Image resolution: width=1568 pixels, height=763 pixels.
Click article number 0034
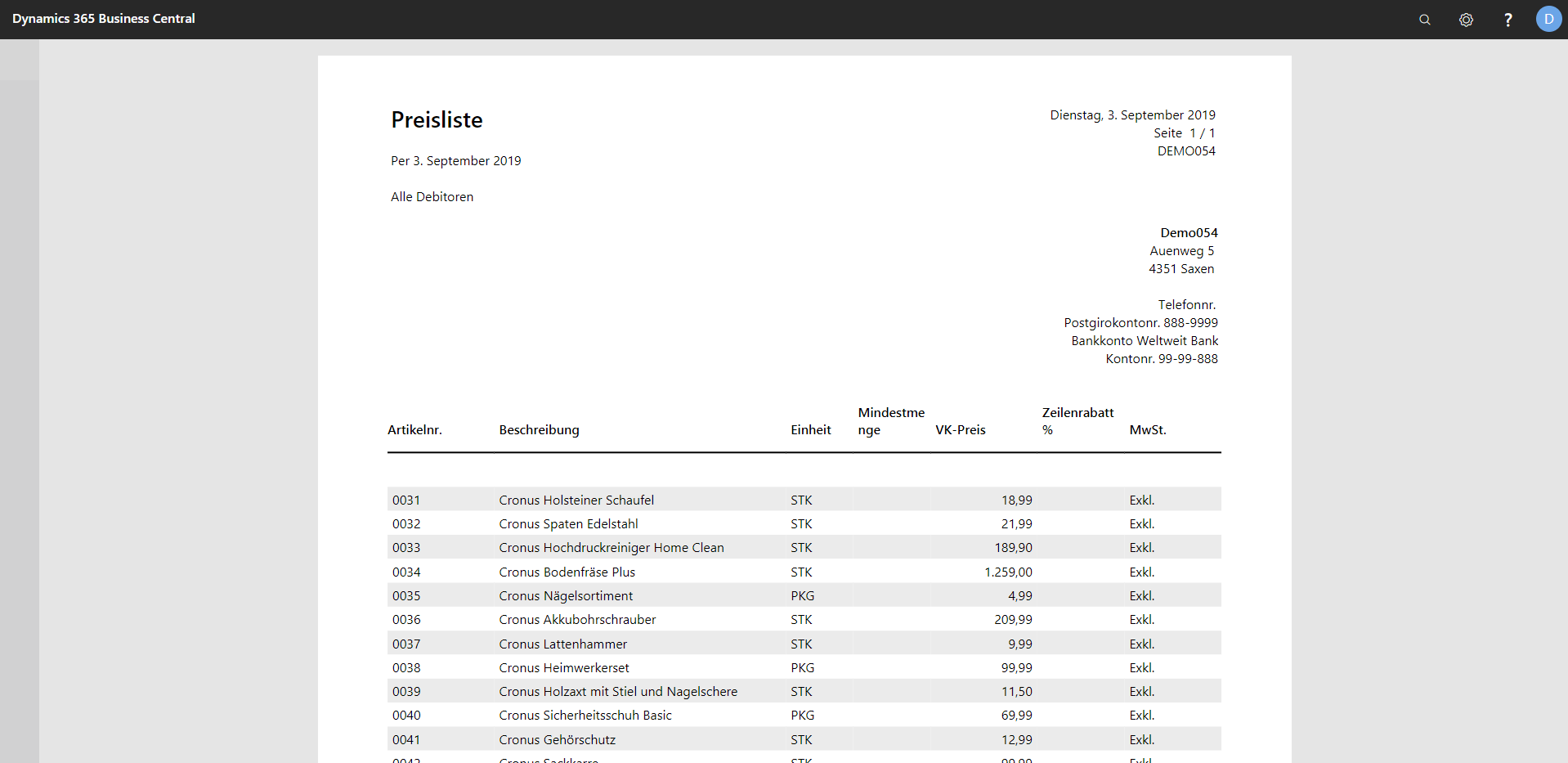[x=406, y=572]
